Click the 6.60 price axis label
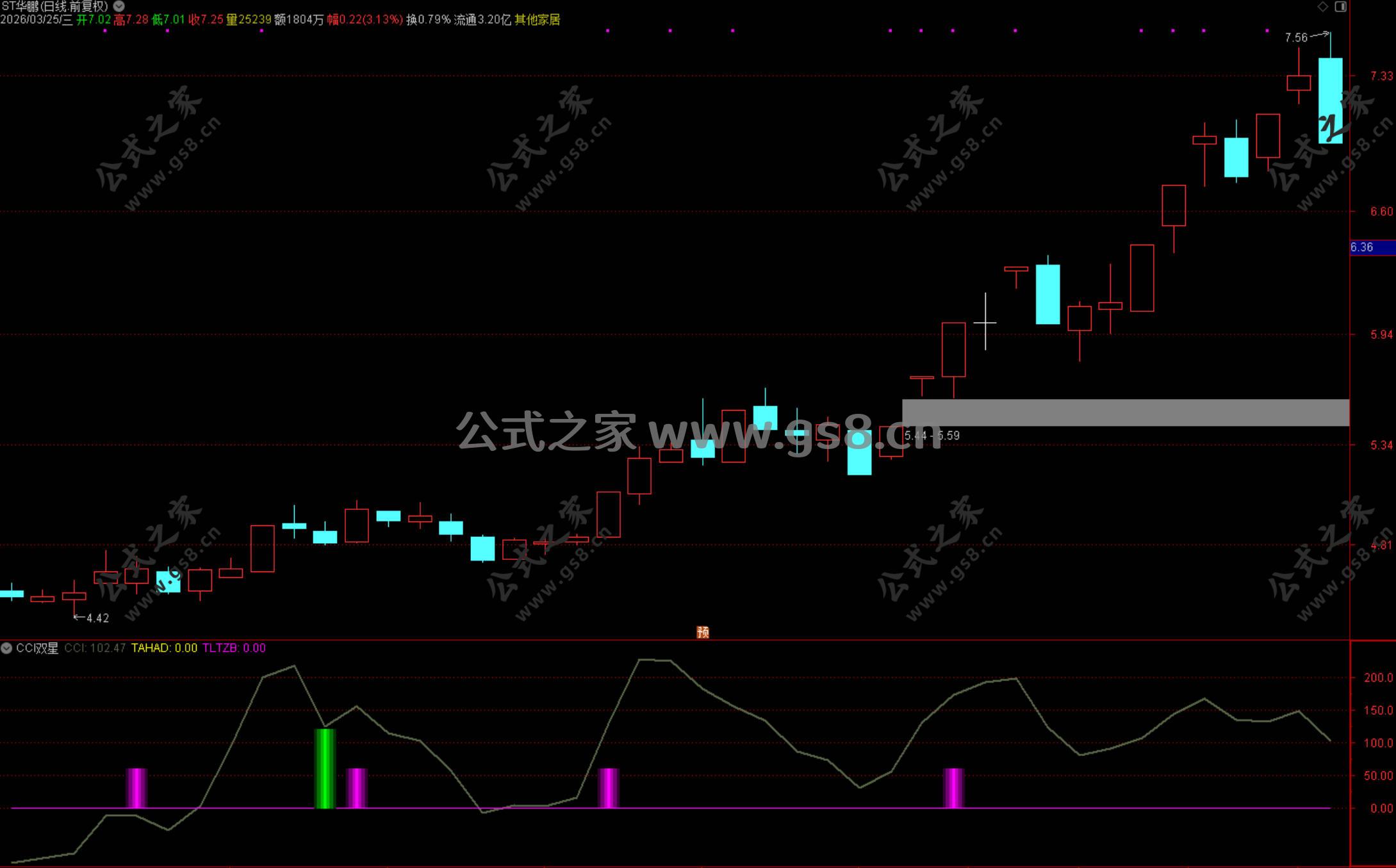This screenshot has height=868, width=1396. click(x=1381, y=211)
